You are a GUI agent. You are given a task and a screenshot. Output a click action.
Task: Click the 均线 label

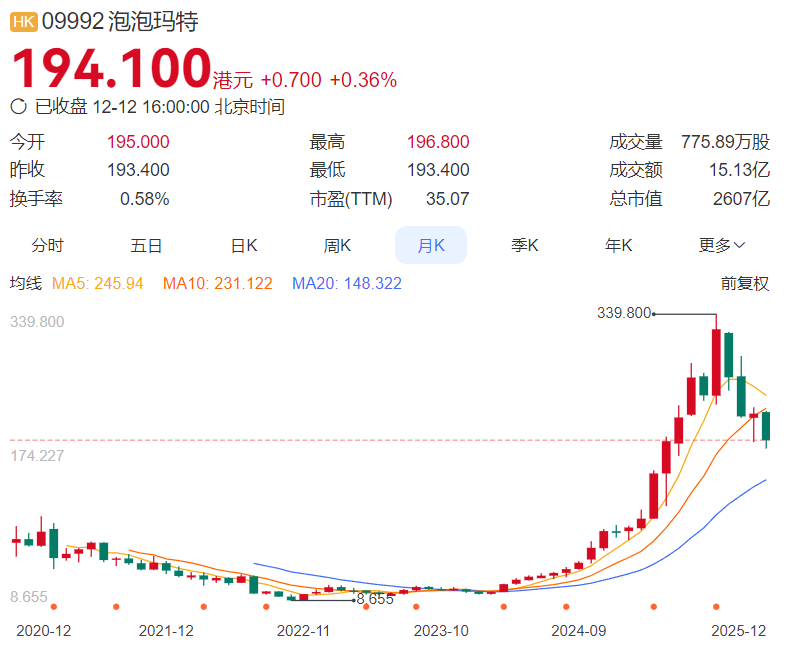click(x=26, y=283)
